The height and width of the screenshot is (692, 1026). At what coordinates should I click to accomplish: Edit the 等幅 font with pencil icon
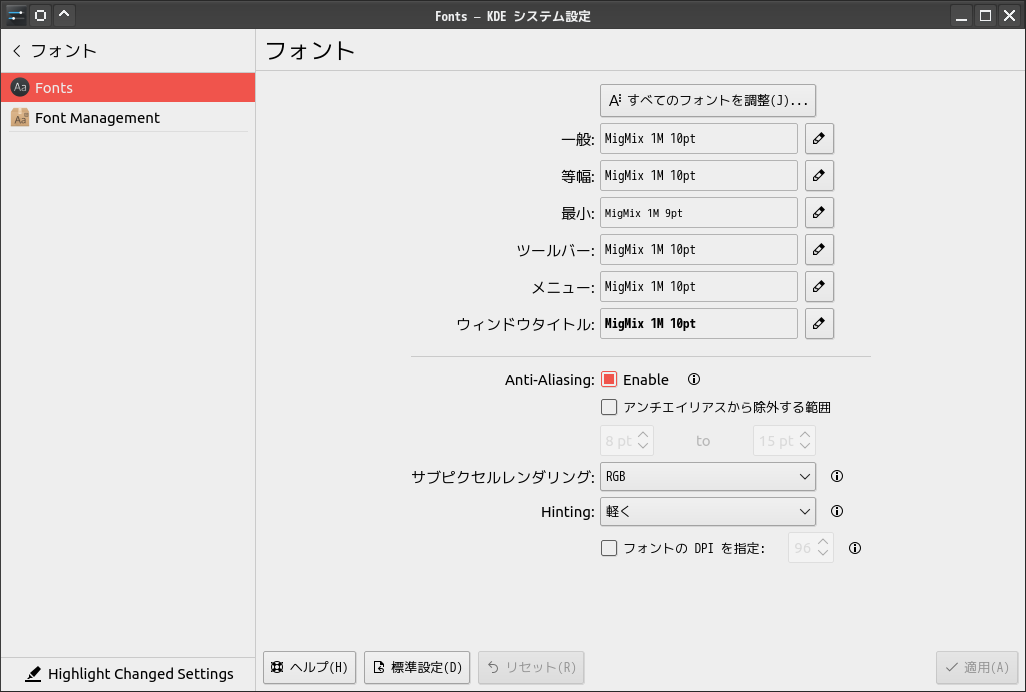[x=819, y=175]
